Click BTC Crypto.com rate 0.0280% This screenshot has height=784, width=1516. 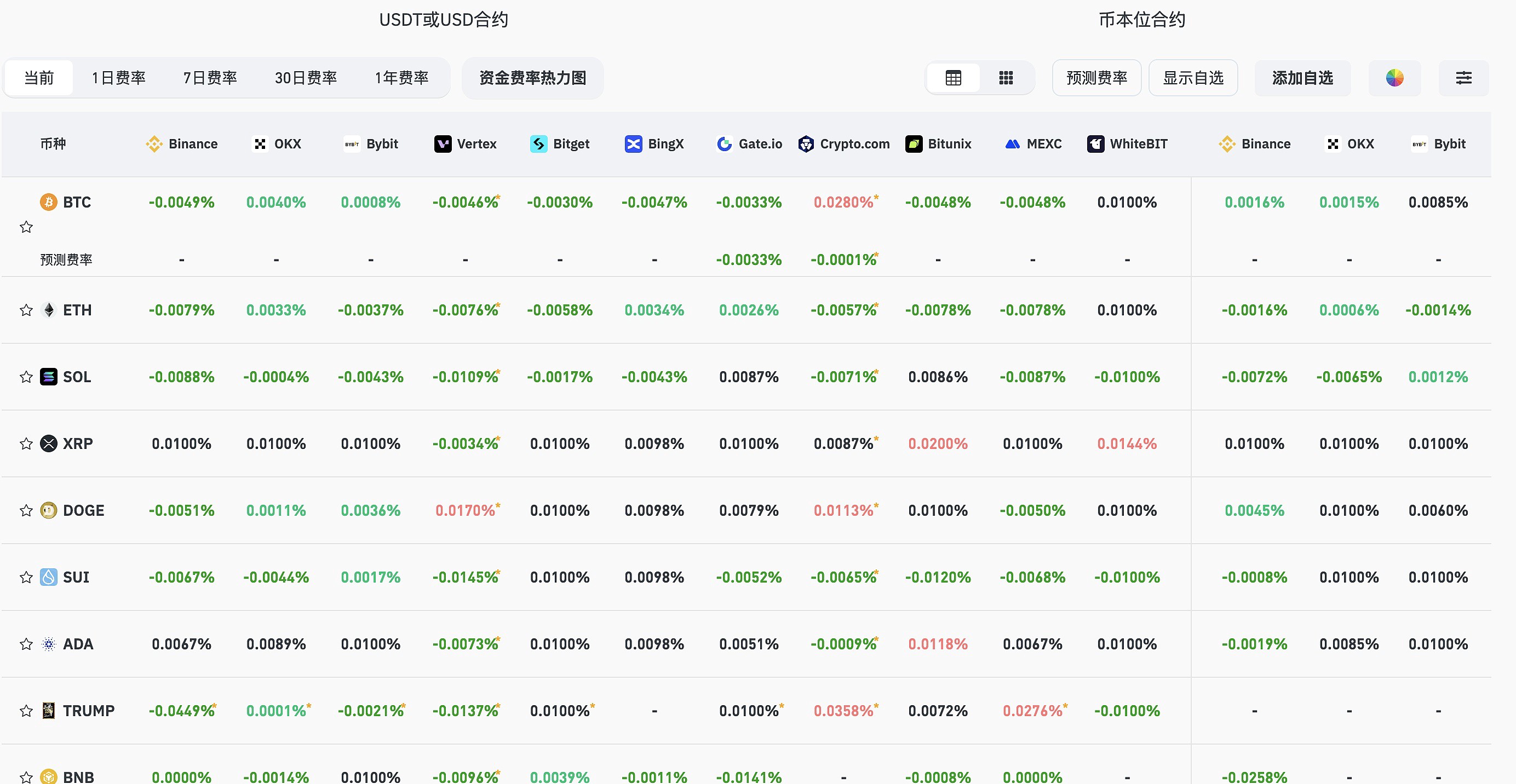click(x=843, y=203)
